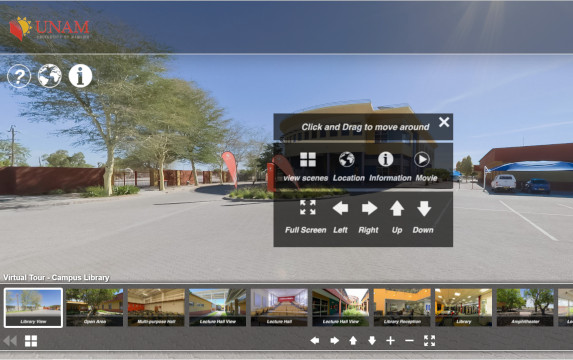This screenshot has width=573, height=360.
Task: Select Location globe in help panel
Action: point(346,160)
